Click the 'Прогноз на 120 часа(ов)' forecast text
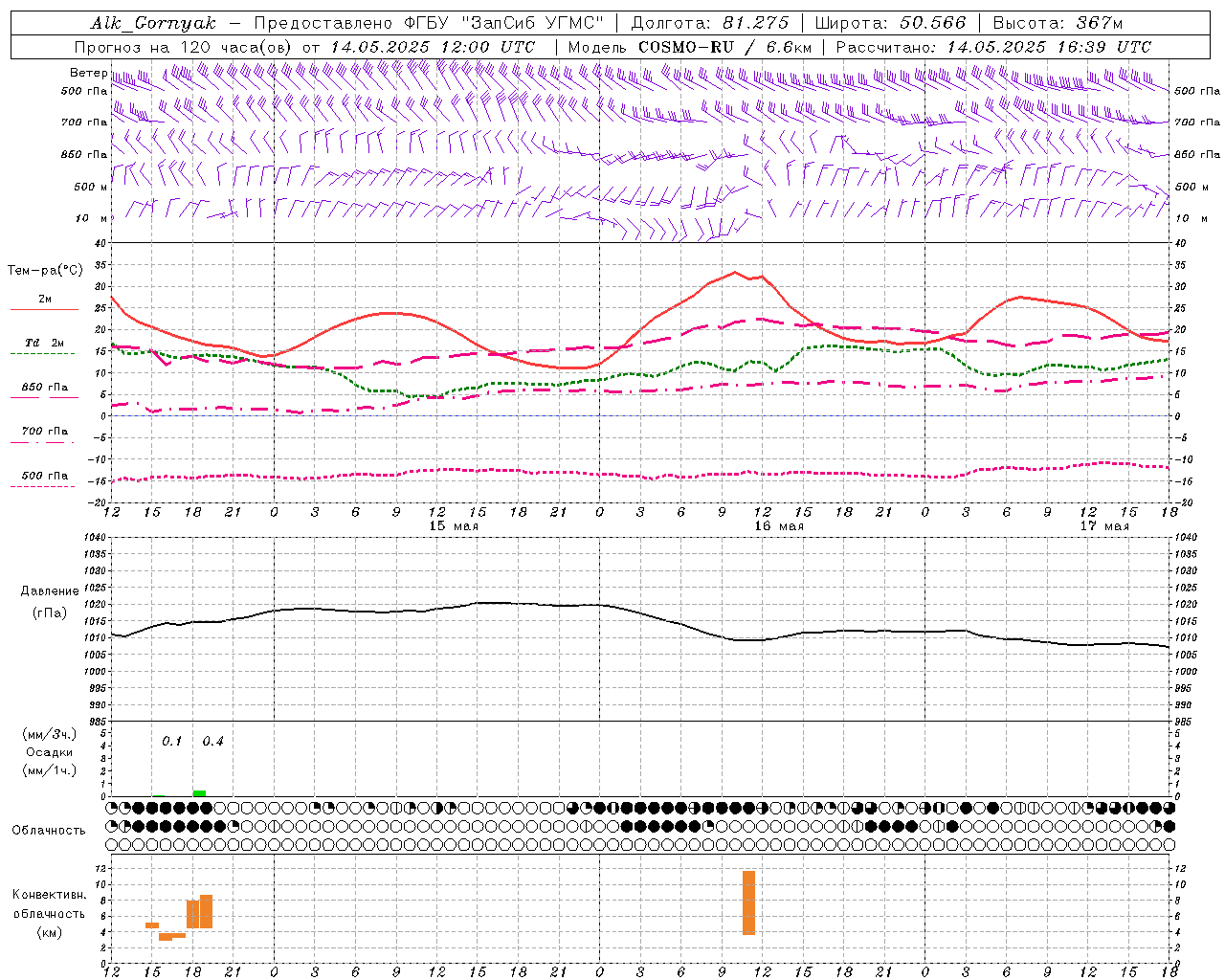This screenshot has width=1225, height=980. coord(185,47)
